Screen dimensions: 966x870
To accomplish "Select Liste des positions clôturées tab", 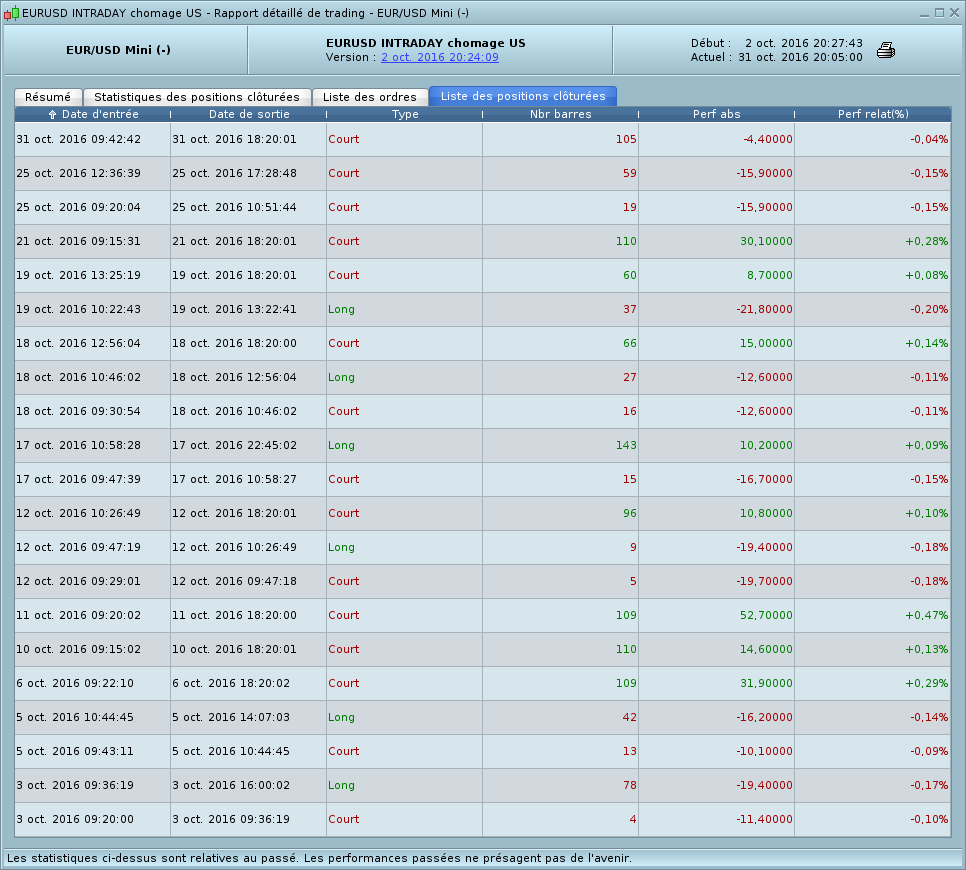I will pyautogui.click(x=523, y=96).
